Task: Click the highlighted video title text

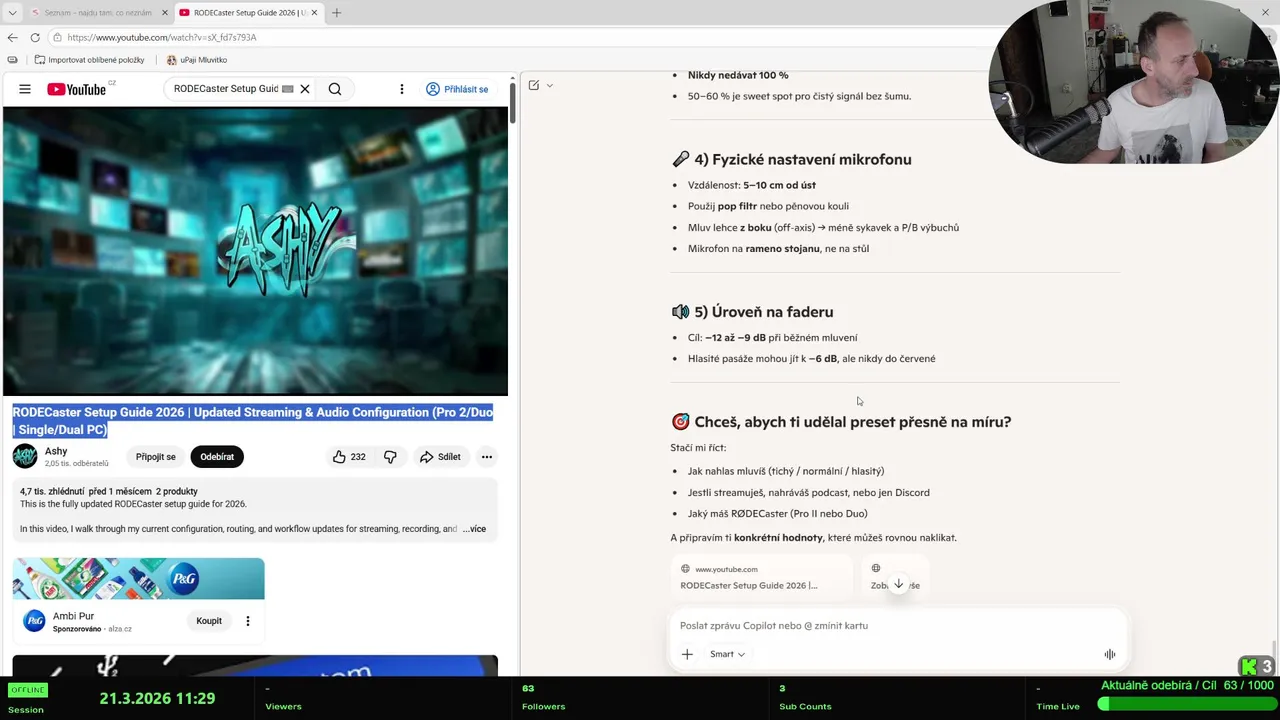Action: [x=253, y=421]
